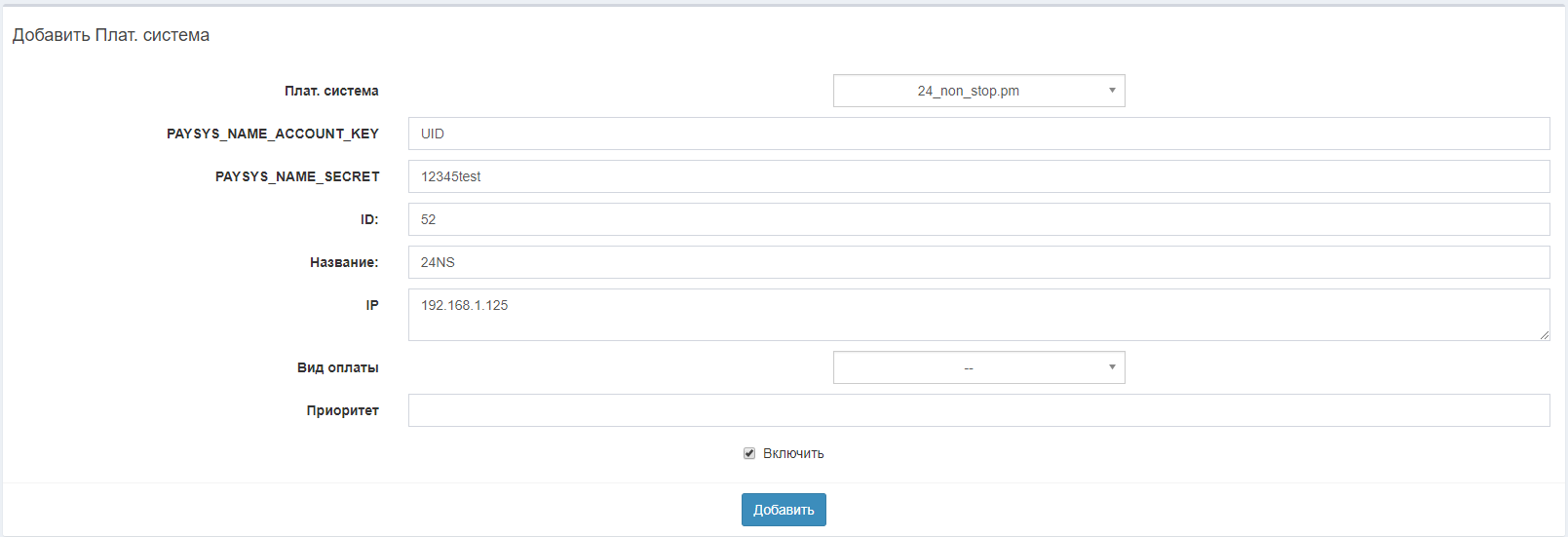Click the Вид оплаты label
Image resolution: width=1568 pixels, height=537 pixels.
(x=338, y=367)
